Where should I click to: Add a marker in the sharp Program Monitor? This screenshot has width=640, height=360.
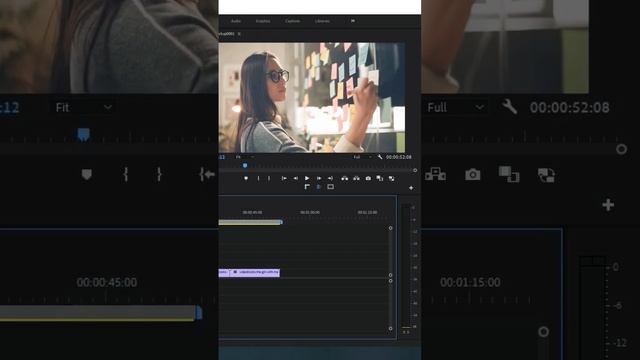click(x=246, y=178)
